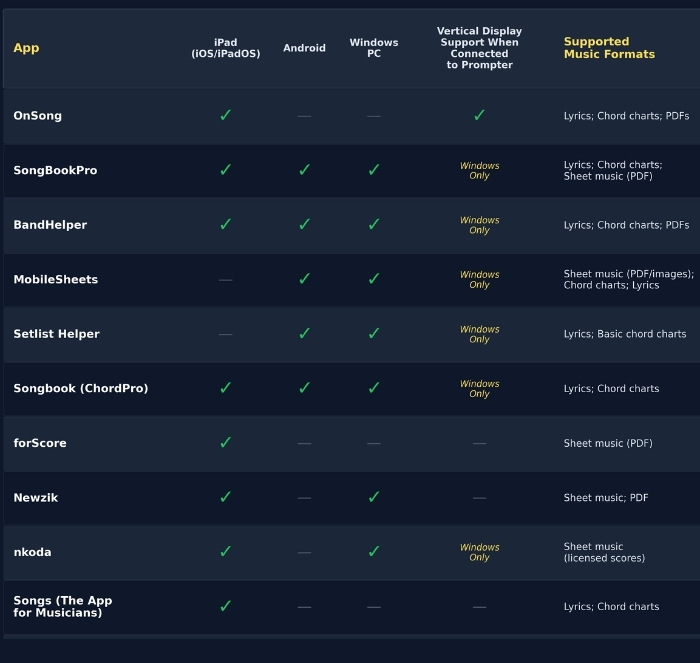
Task: Click the Setlist Helper Windows PC checkmark
Action: click(x=374, y=334)
